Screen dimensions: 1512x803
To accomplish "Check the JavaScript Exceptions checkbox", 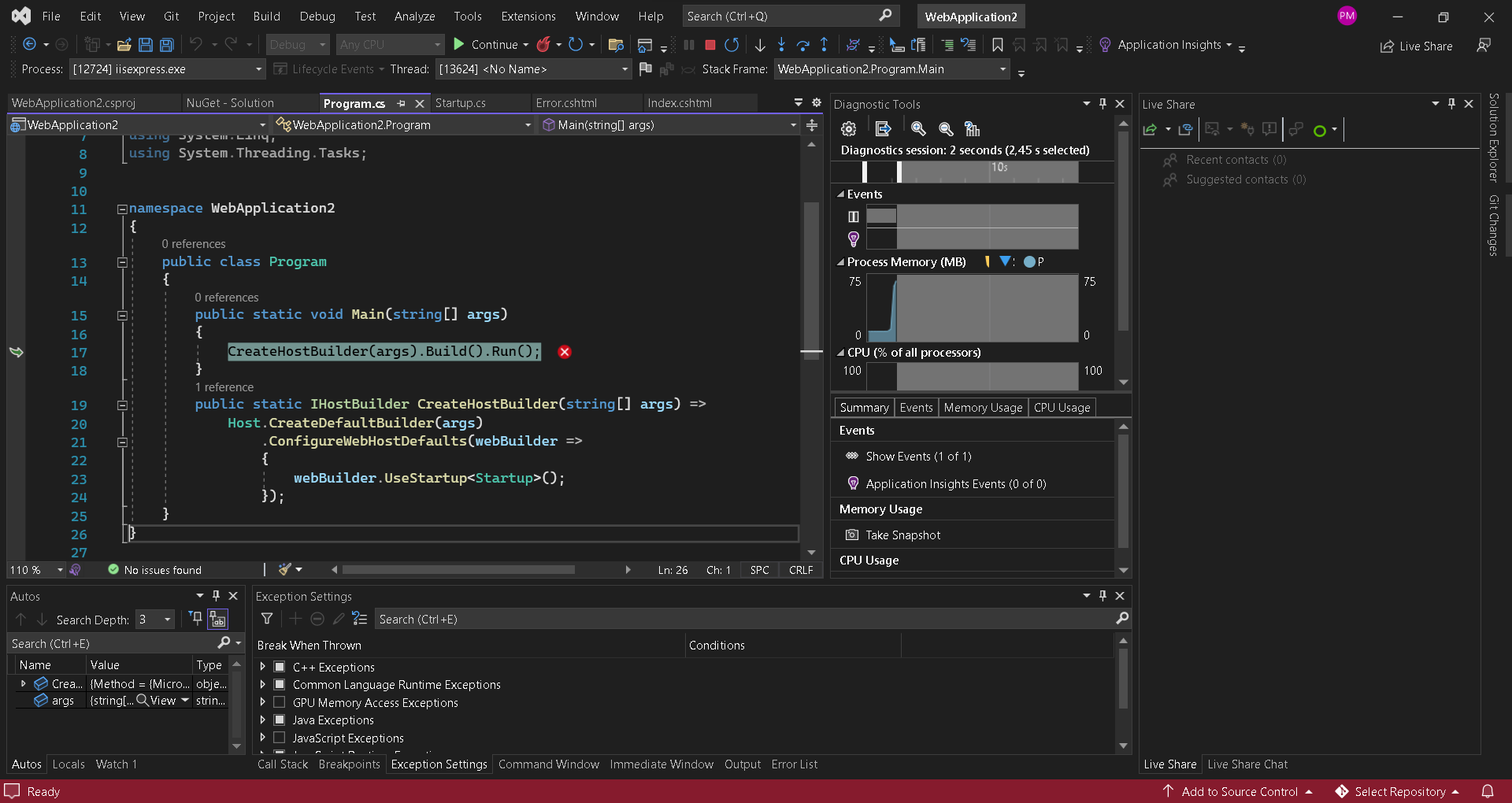I will coord(279,738).
